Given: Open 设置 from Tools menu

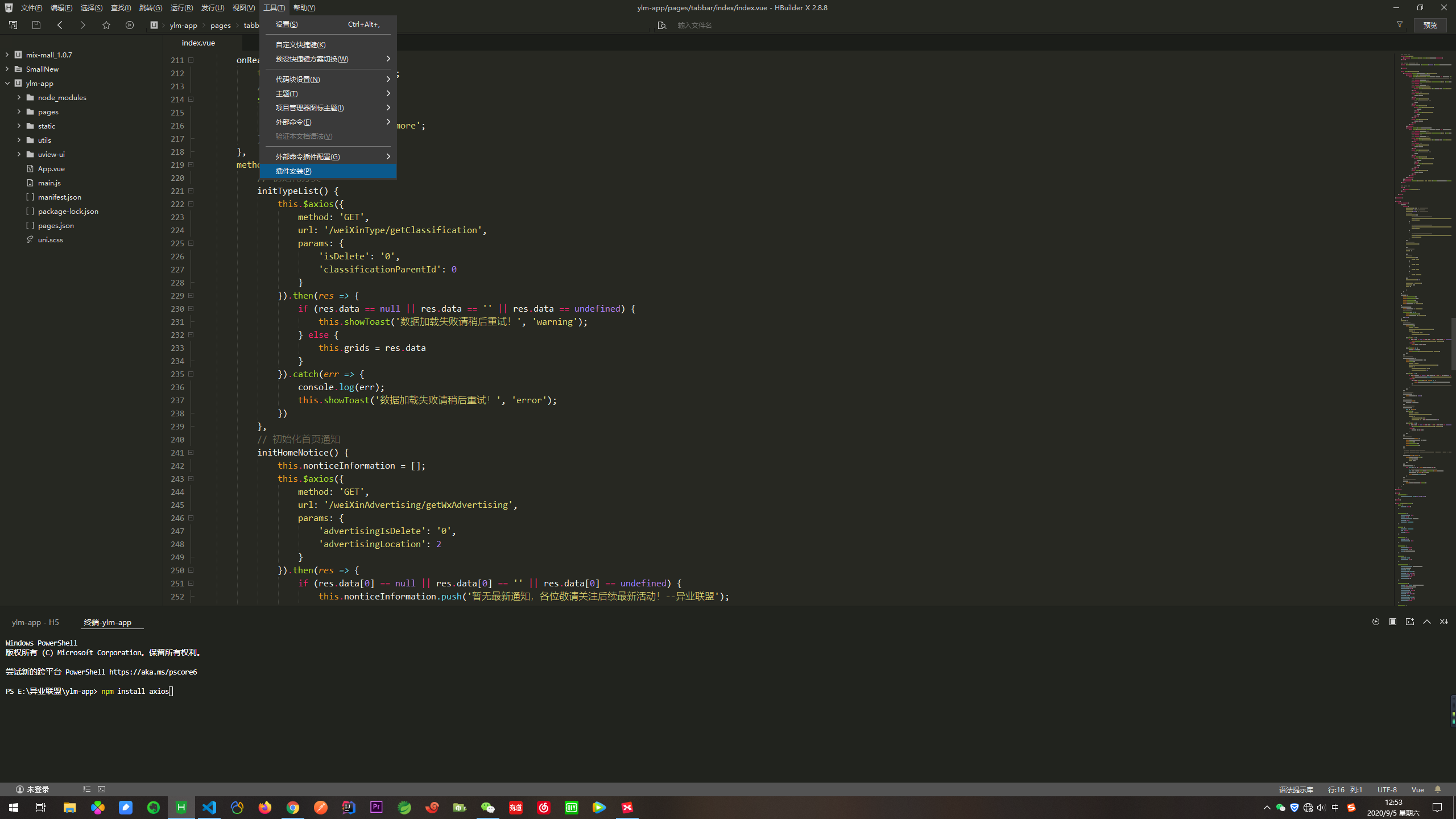Looking at the screenshot, I should 328,24.
